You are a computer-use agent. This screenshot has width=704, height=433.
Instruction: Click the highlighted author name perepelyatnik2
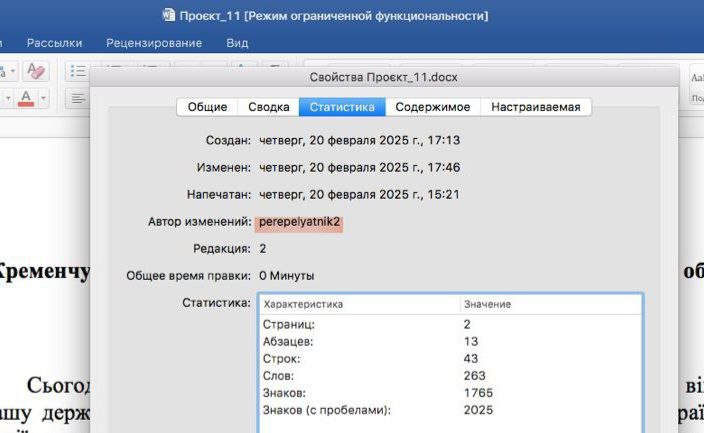(299, 221)
